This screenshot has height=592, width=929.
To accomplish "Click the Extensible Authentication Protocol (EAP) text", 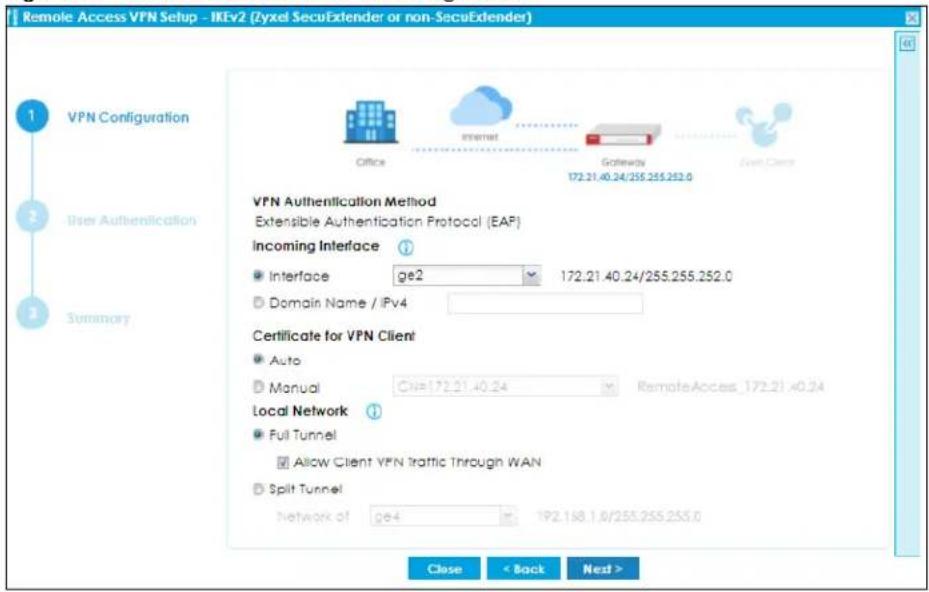I will coord(387,222).
